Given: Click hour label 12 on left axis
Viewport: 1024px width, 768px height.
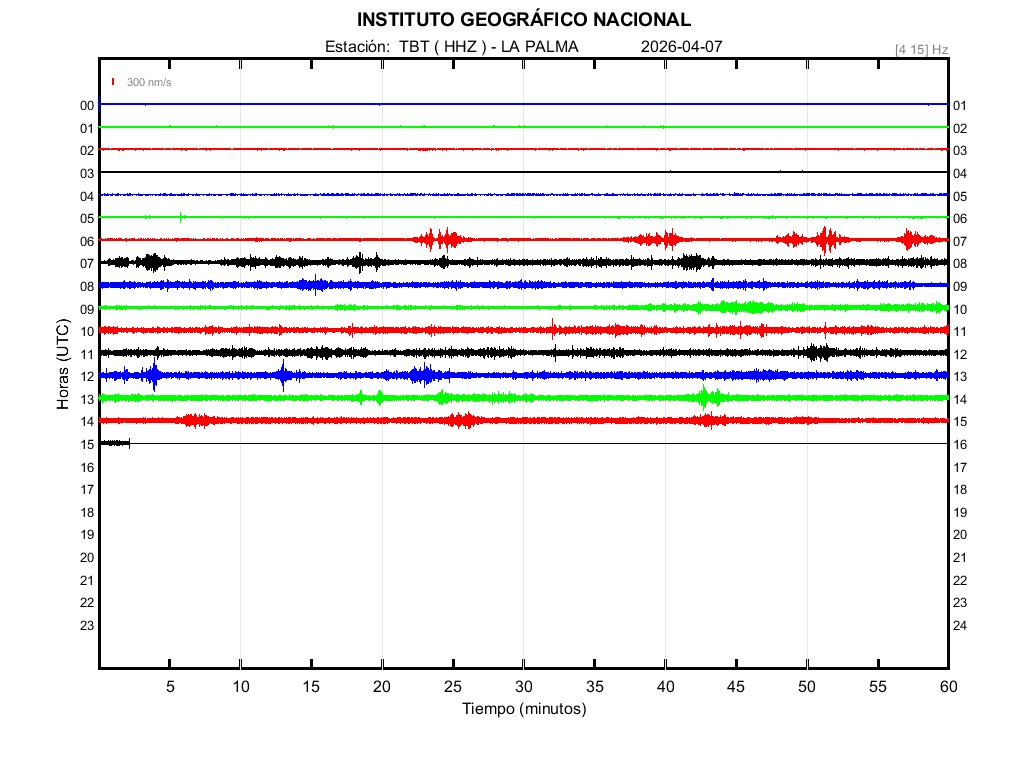Looking at the screenshot, I should coord(87,376).
